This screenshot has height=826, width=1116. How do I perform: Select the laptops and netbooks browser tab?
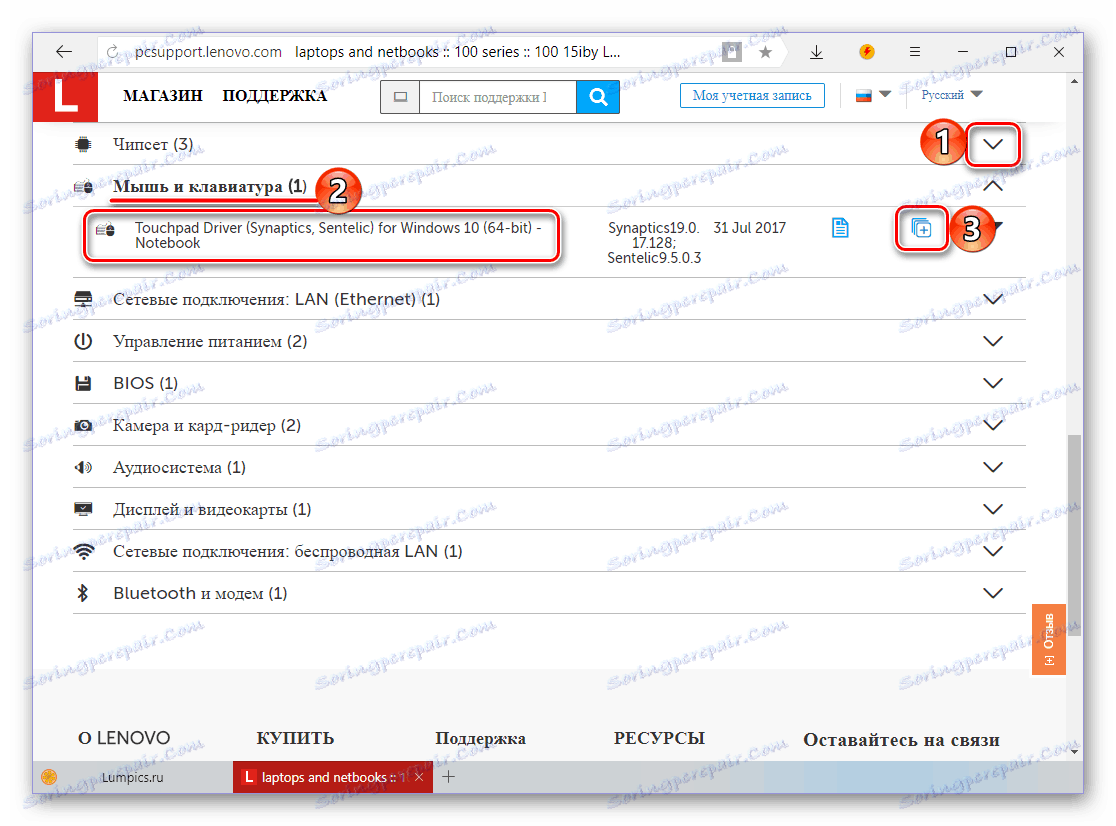(x=326, y=777)
